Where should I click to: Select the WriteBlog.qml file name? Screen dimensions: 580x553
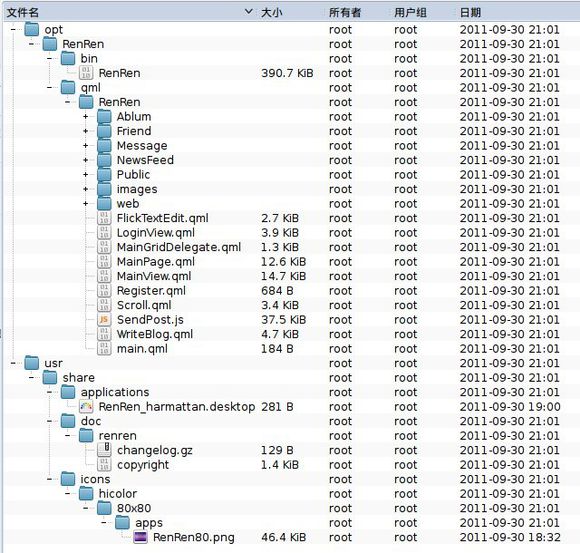coord(155,334)
